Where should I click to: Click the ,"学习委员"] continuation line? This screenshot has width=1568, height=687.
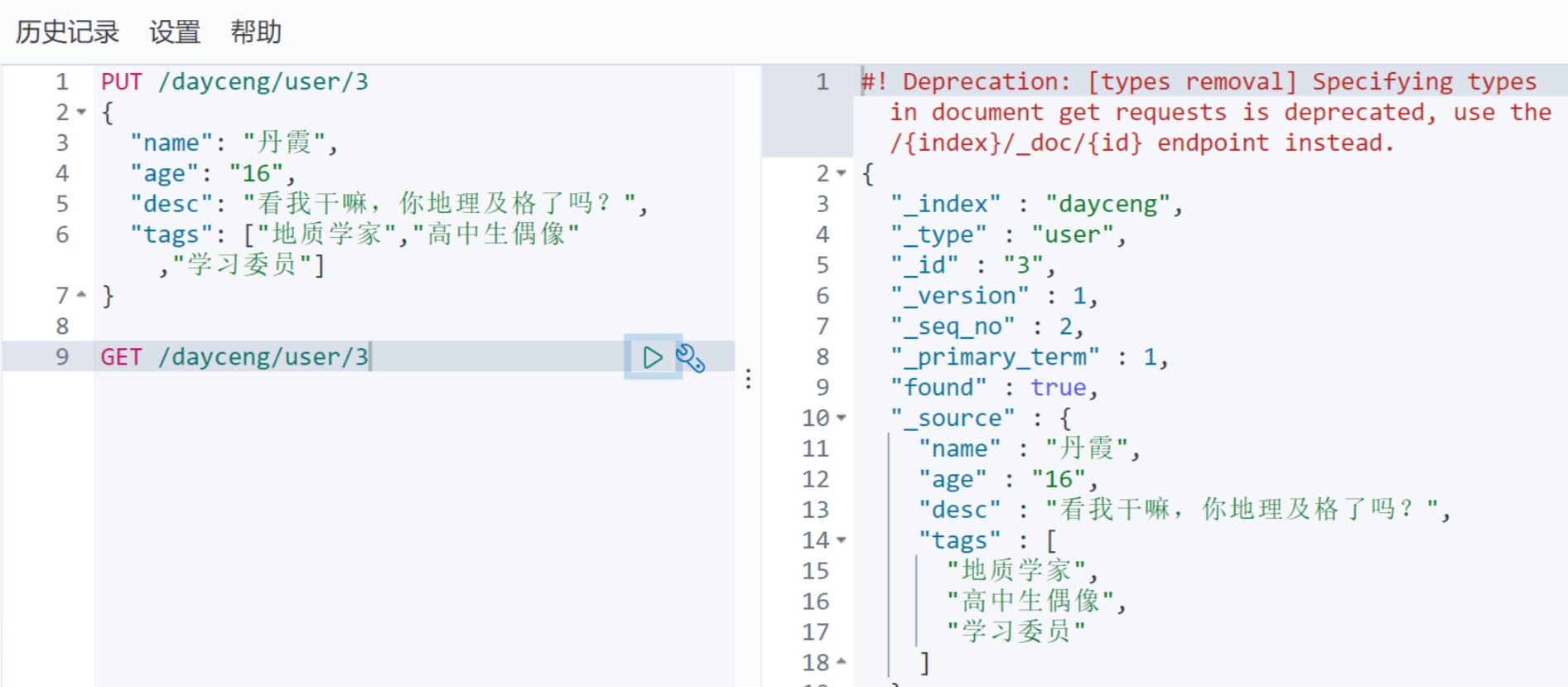pyautogui.click(x=242, y=265)
